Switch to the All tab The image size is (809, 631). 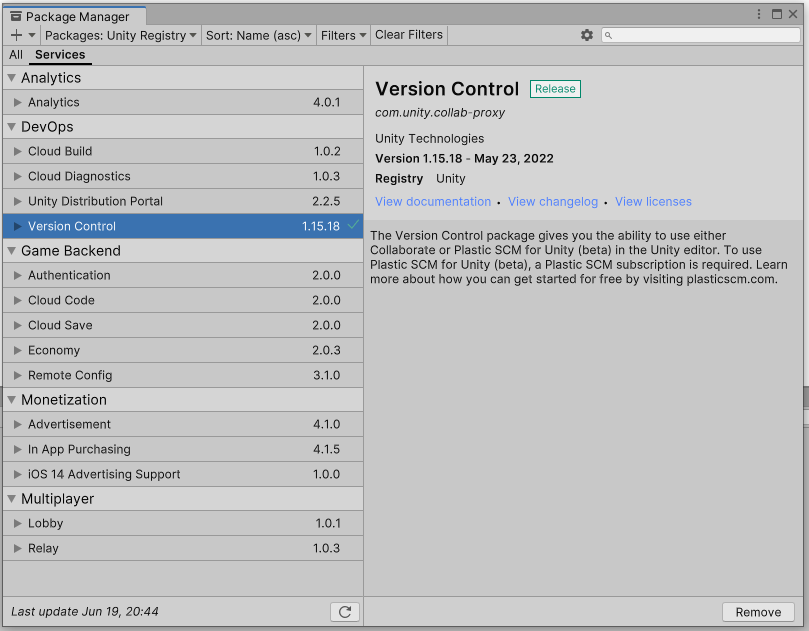click(16, 55)
